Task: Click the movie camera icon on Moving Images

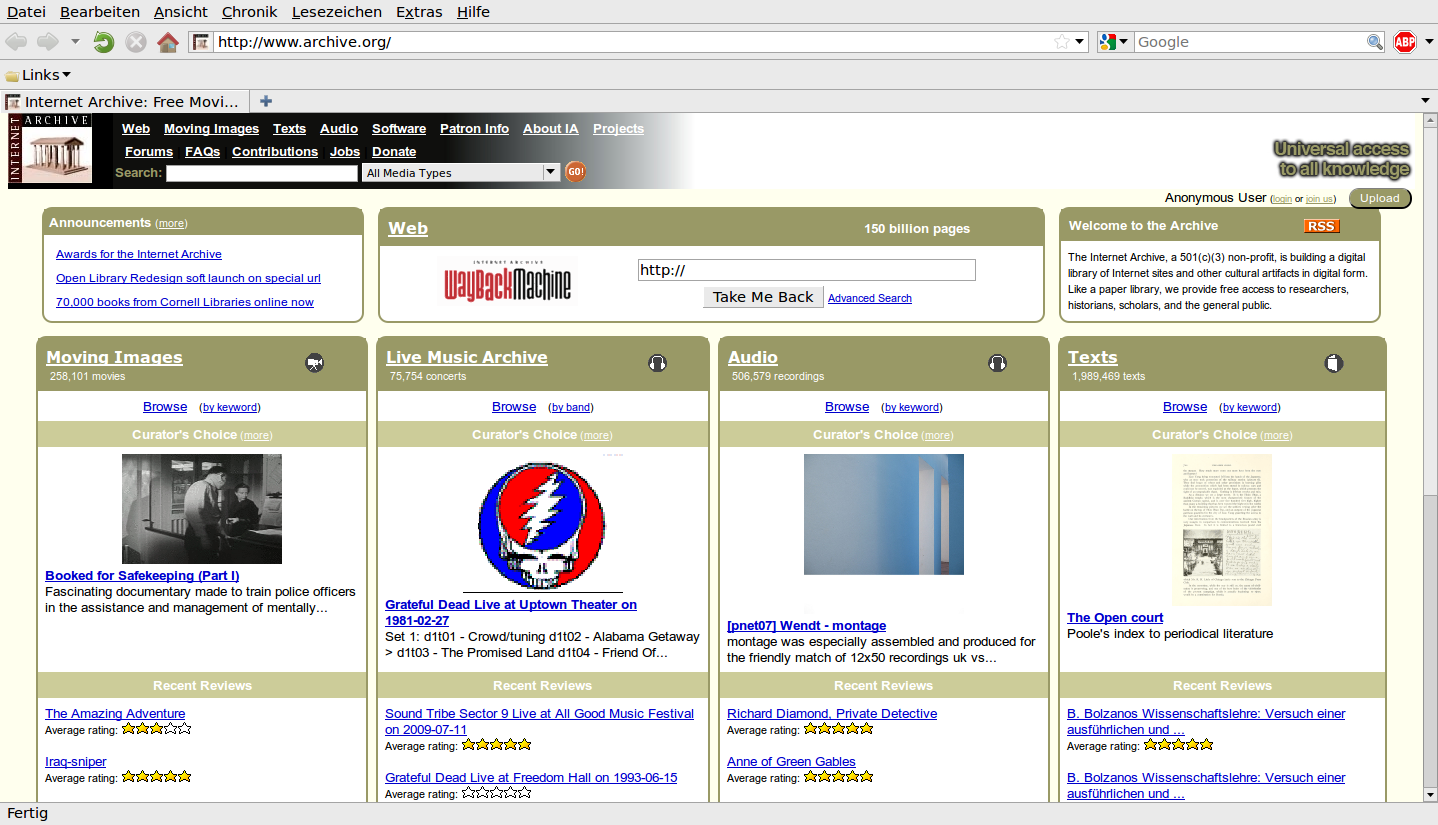Action: [x=314, y=363]
